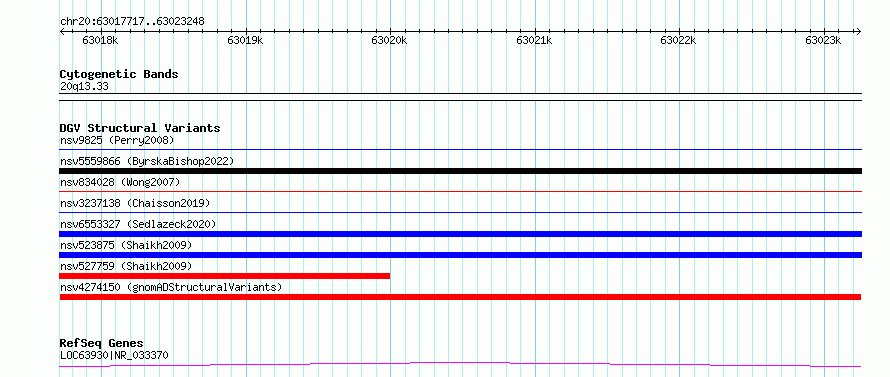Open the LOC63930|NR_033370 gene label
The image size is (890, 377).
click(114, 355)
